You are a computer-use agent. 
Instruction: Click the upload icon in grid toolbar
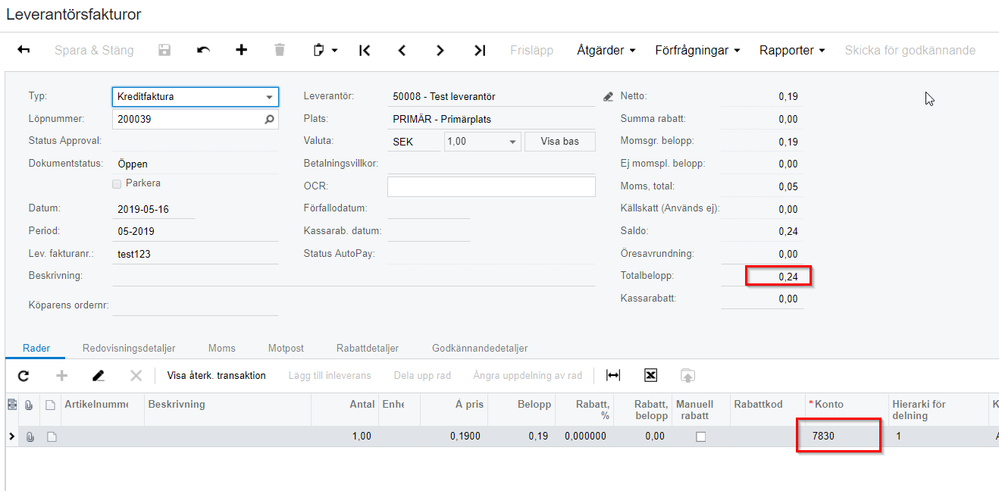(687, 376)
